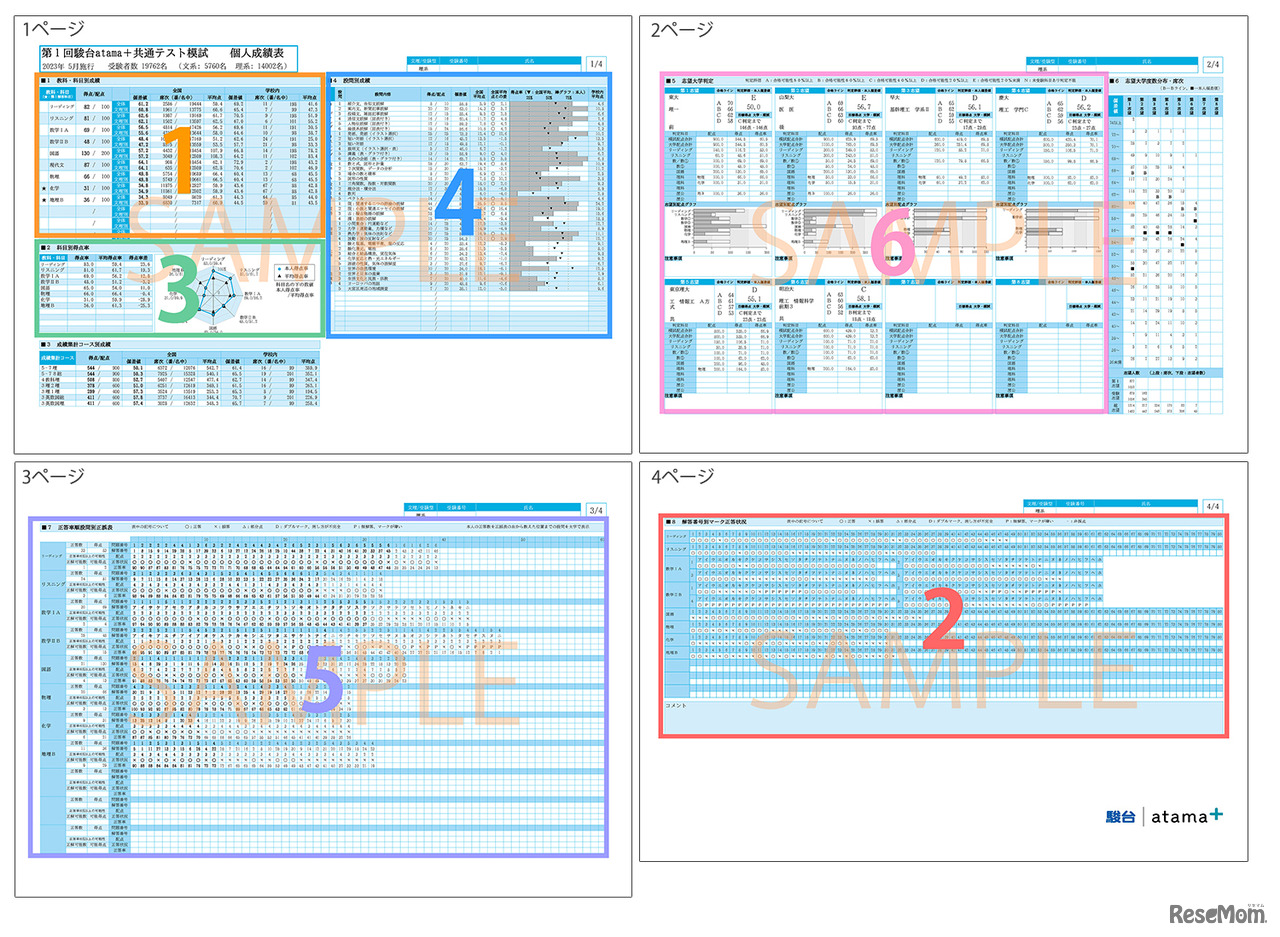
Task: Select the '4ページ' page label
Action: point(680,477)
